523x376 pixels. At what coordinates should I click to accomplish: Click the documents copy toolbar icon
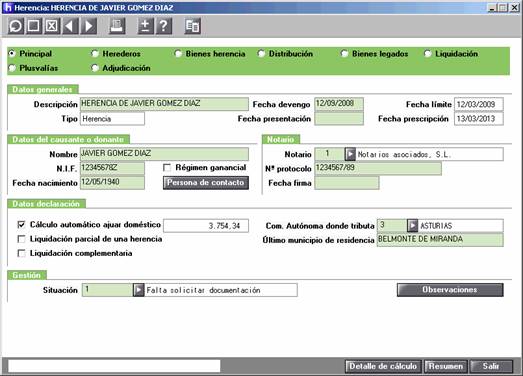coord(192,26)
